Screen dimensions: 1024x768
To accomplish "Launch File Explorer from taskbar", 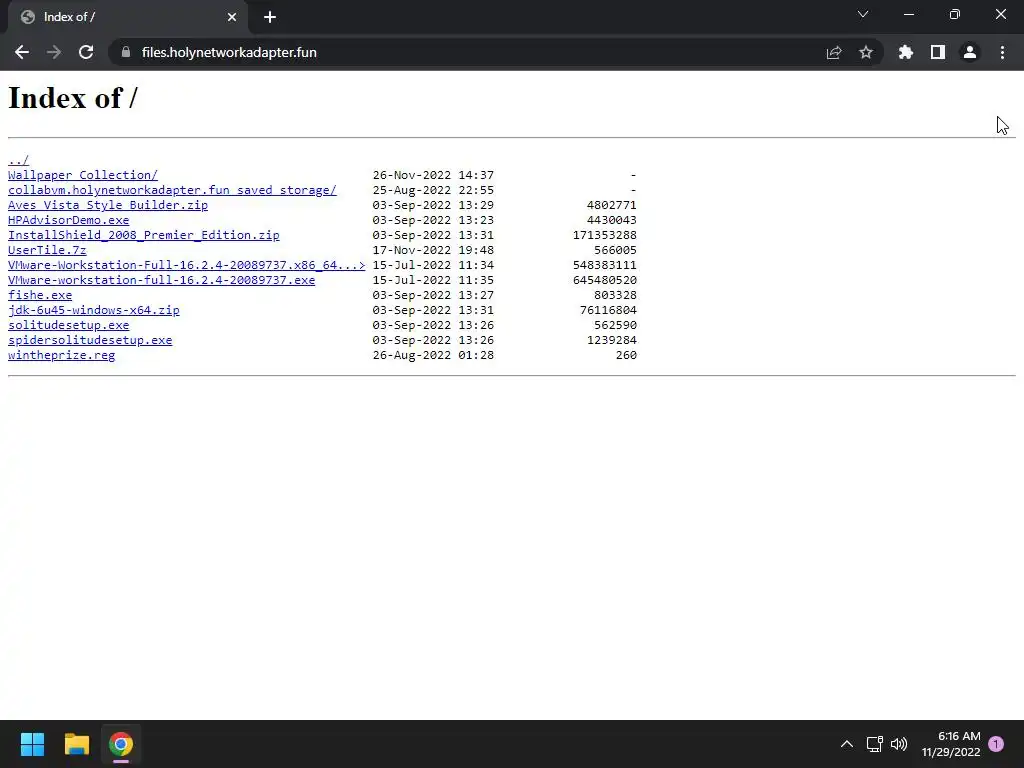I will tap(77, 744).
